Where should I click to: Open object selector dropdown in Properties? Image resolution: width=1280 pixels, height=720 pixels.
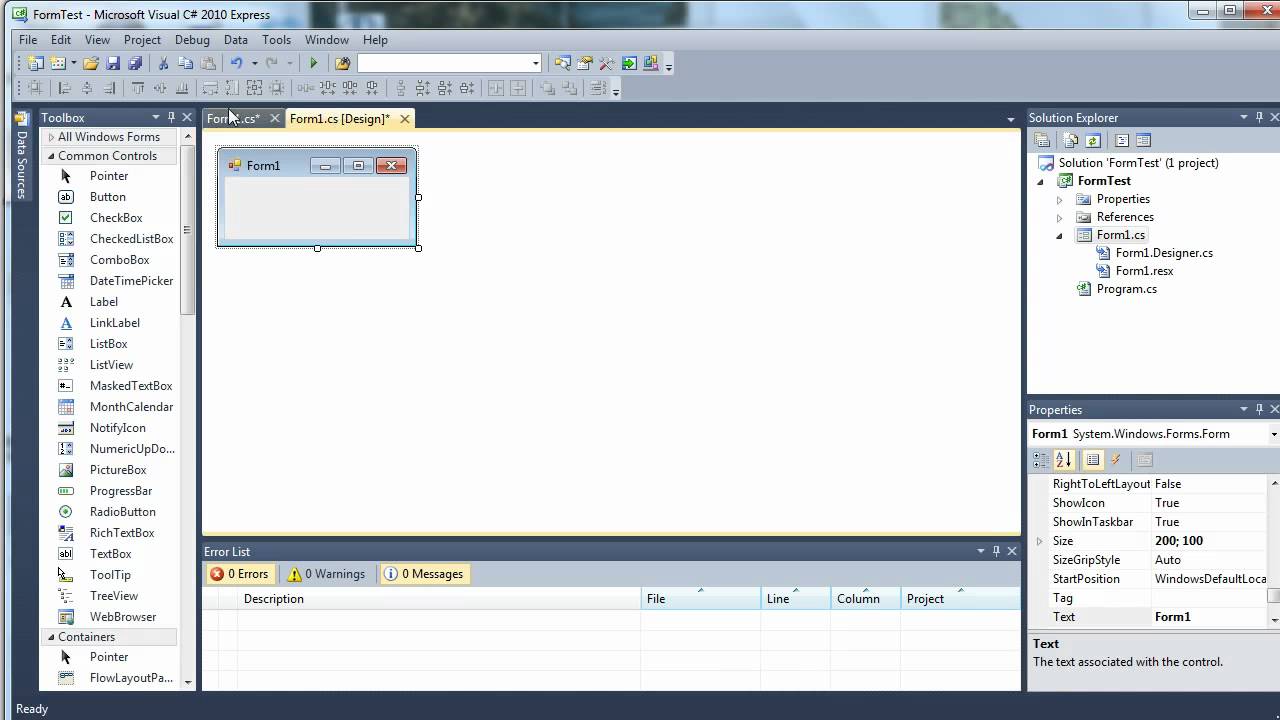(1273, 434)
